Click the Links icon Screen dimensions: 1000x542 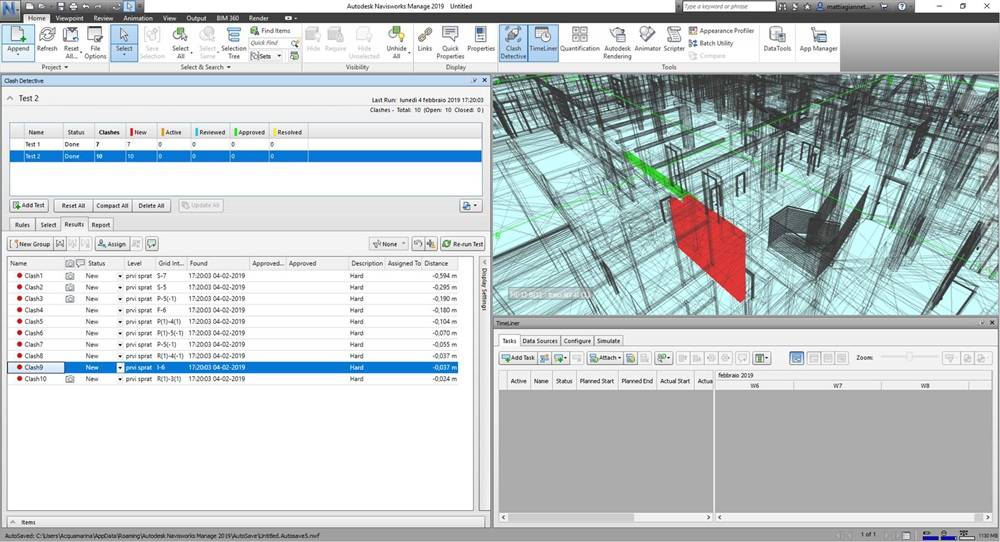[425, 40]
